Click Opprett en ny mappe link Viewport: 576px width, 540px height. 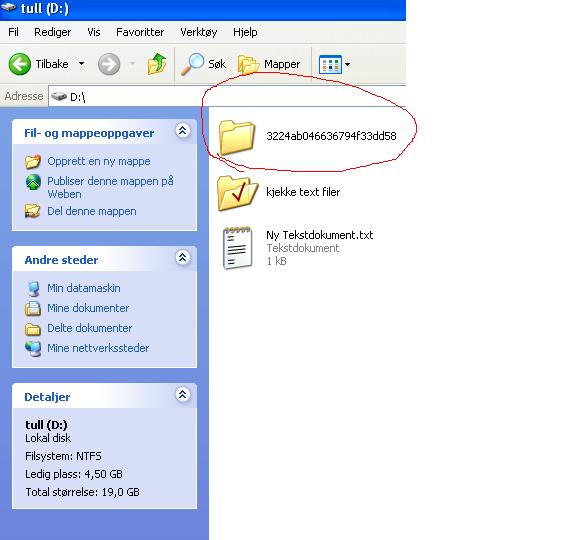point(98,161)
